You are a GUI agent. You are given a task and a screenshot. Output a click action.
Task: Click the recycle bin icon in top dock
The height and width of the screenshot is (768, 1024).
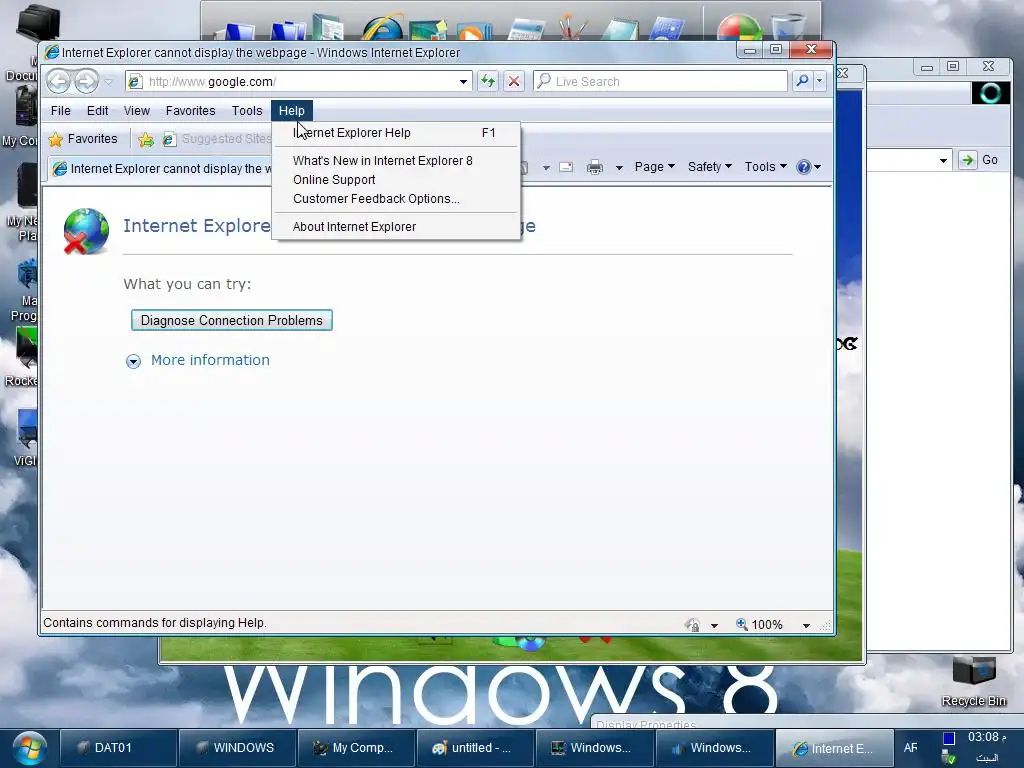tap(789, 27)
